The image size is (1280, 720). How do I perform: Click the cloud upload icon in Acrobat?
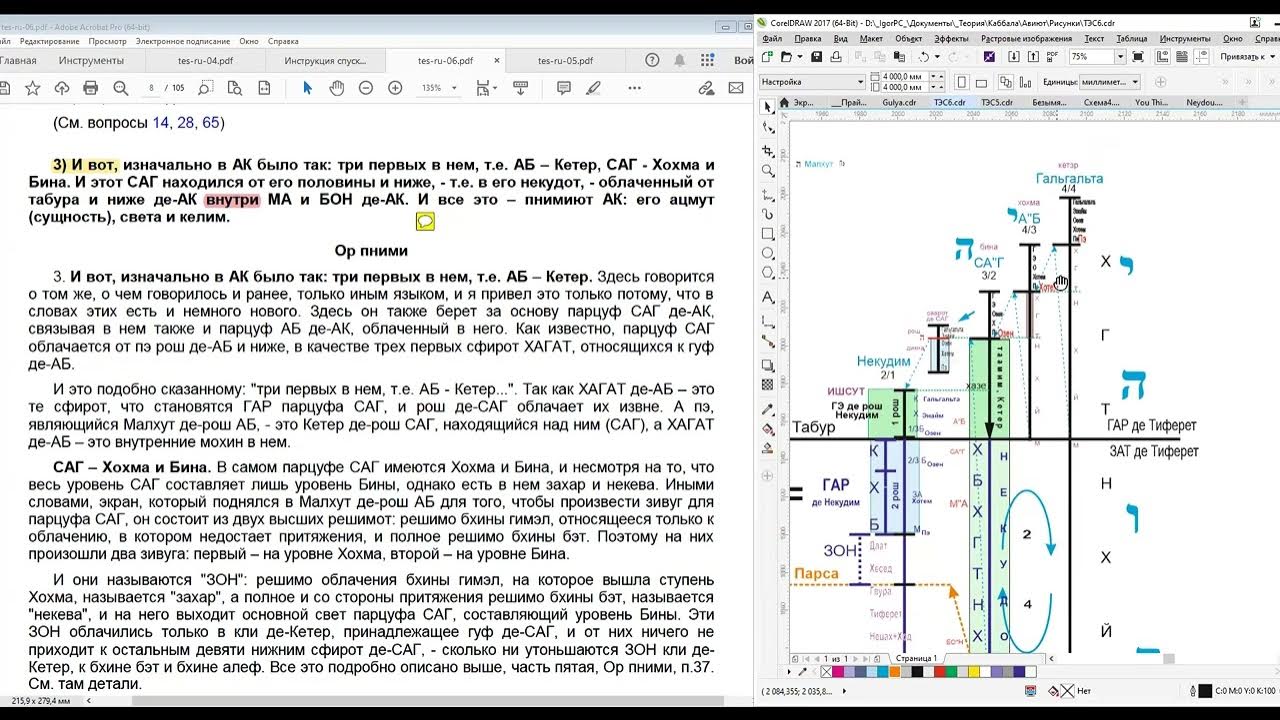point(62,88)
